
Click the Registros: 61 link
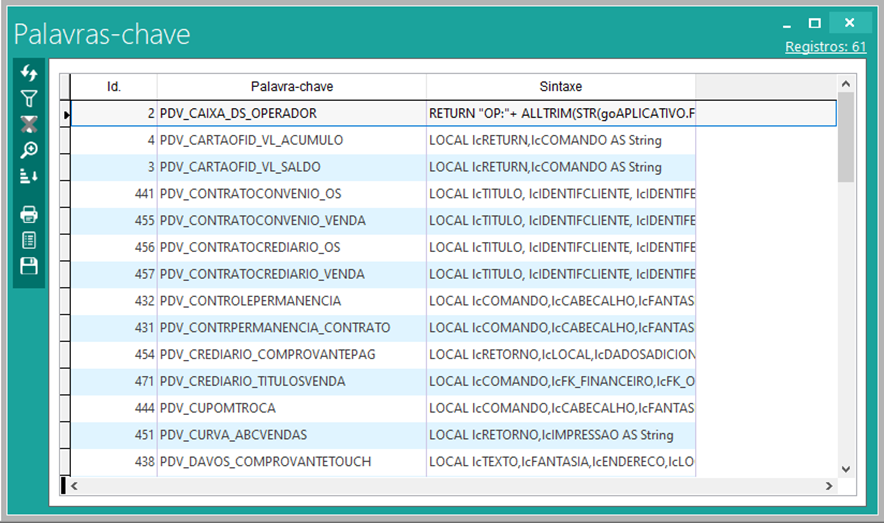pyautogui.click(x=825, y=47)
